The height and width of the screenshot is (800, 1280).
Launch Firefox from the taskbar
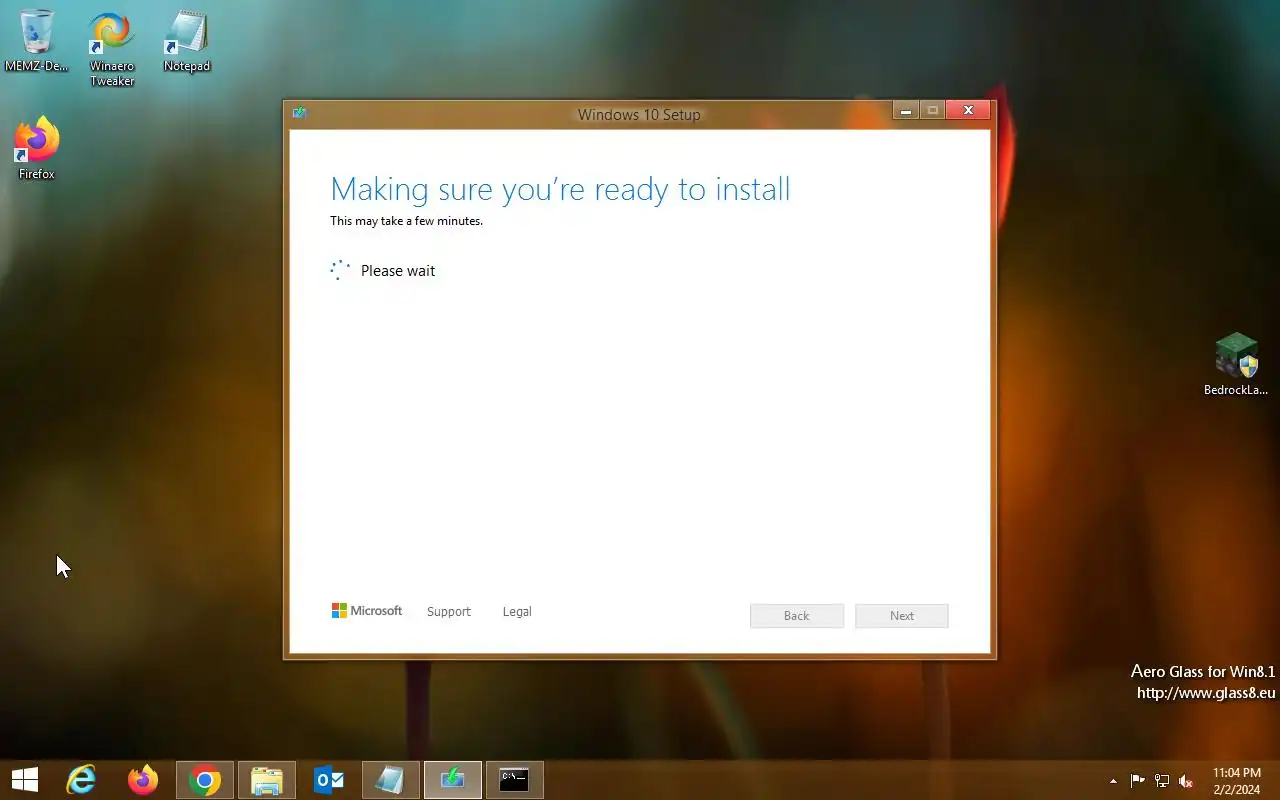[x=142, y=780]
